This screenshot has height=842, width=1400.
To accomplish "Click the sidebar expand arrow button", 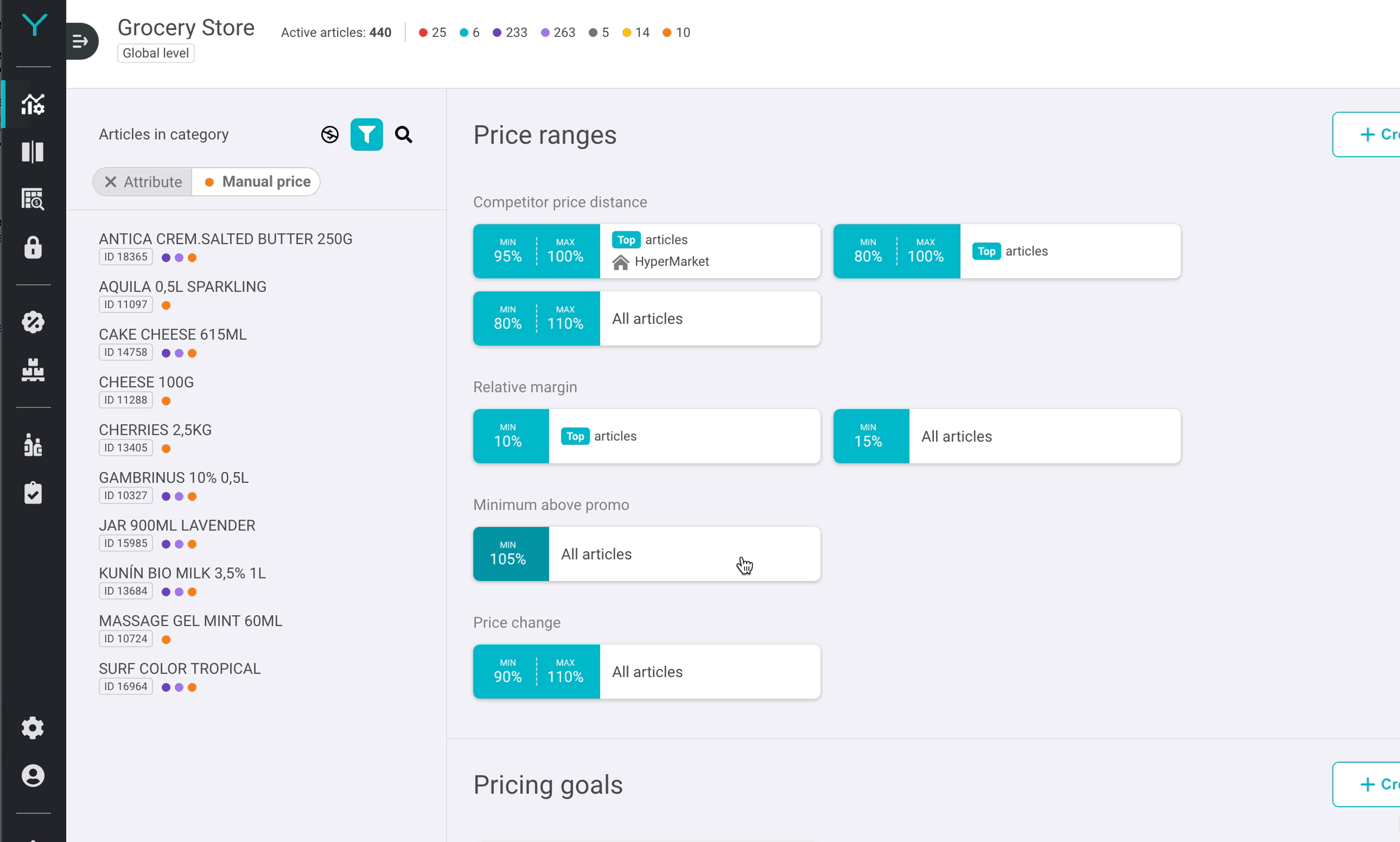I will point(81,41).
